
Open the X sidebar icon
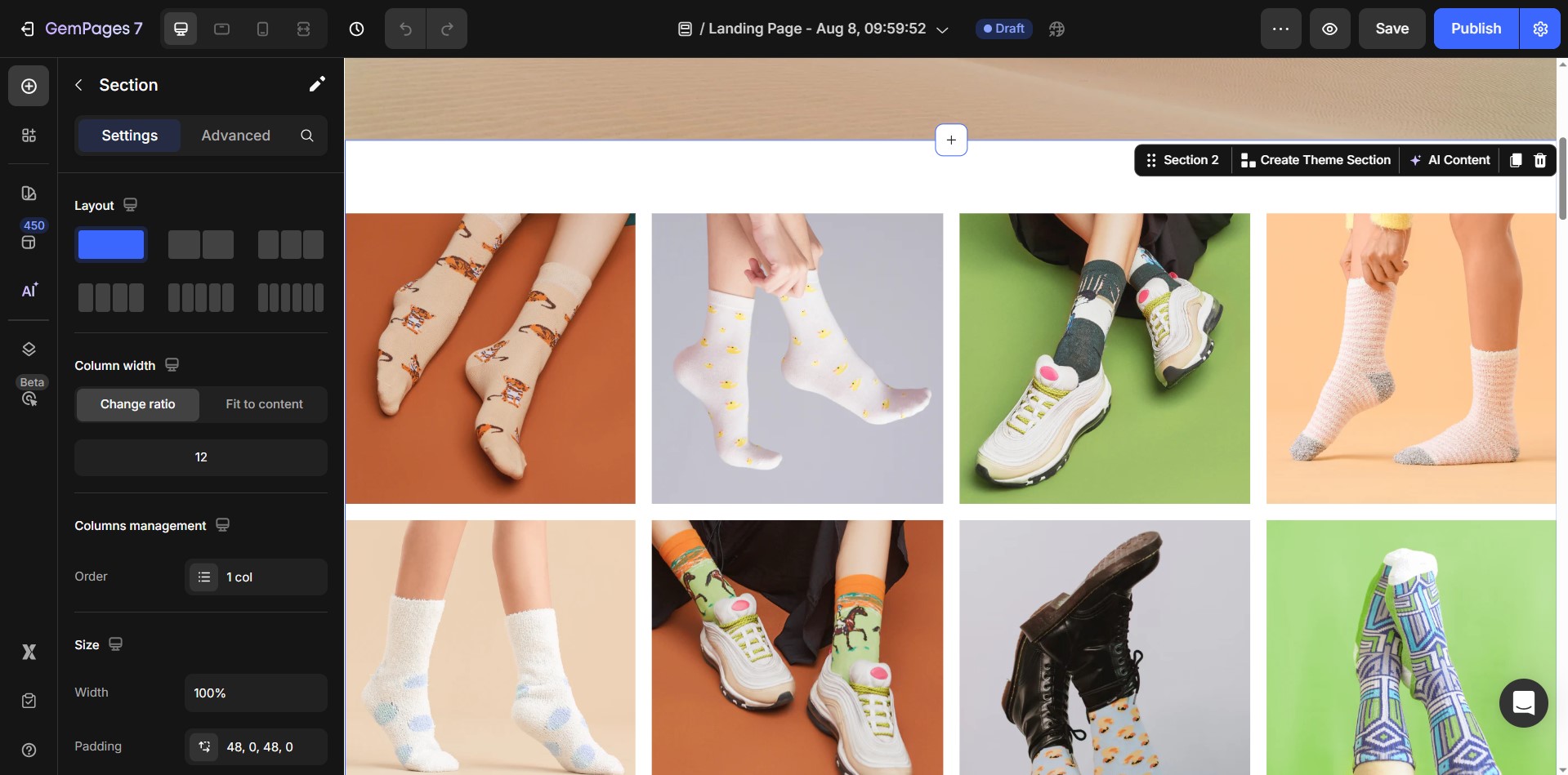[x=29, y=652]
